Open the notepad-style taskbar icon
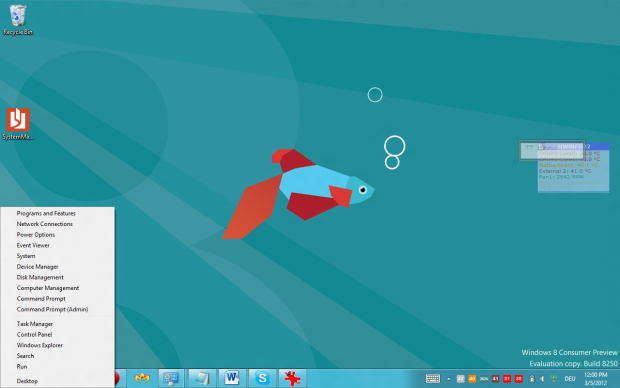620x388 pixels. (202, 379)
